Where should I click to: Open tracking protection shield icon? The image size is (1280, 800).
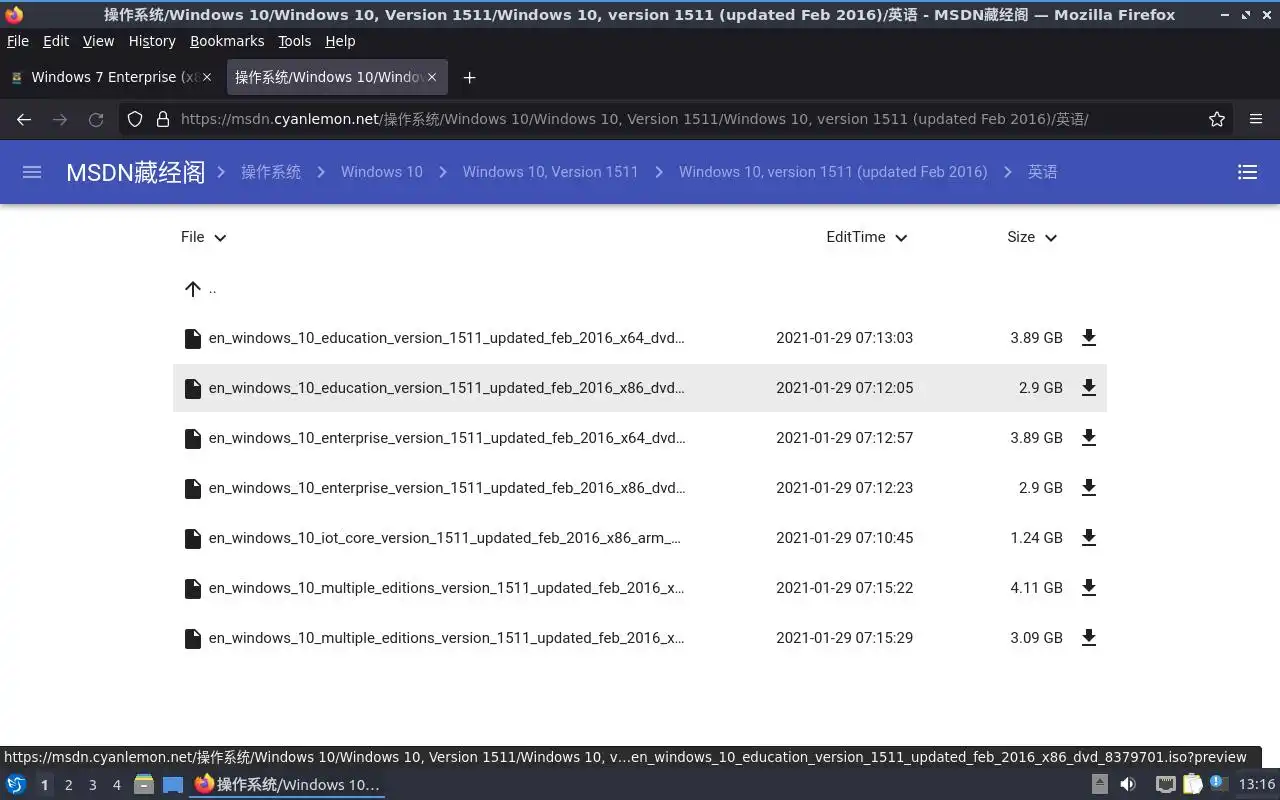tap(135, 119)
